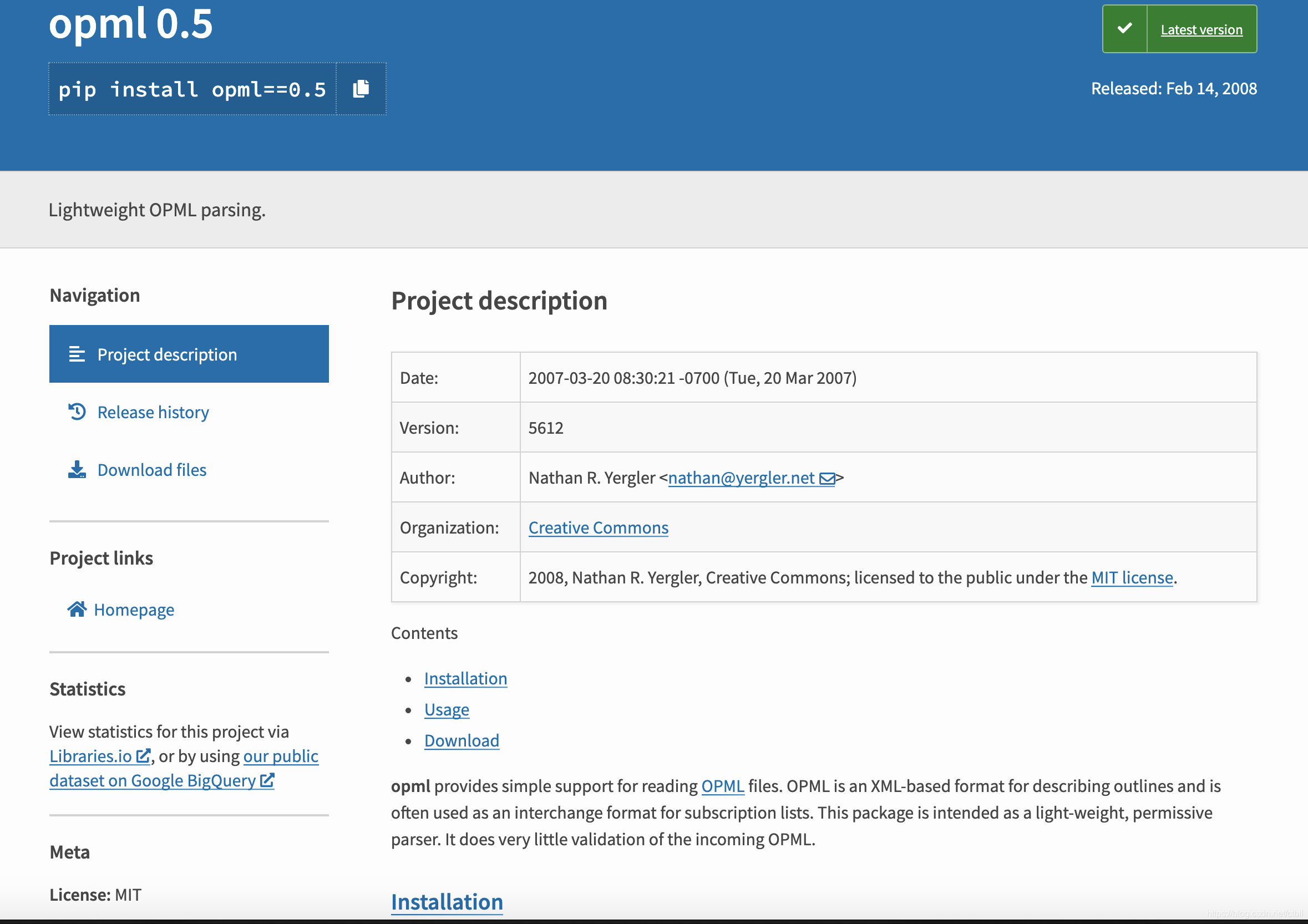
Task: Click the Download files tray icon
Action: click(x=77, y=469)
